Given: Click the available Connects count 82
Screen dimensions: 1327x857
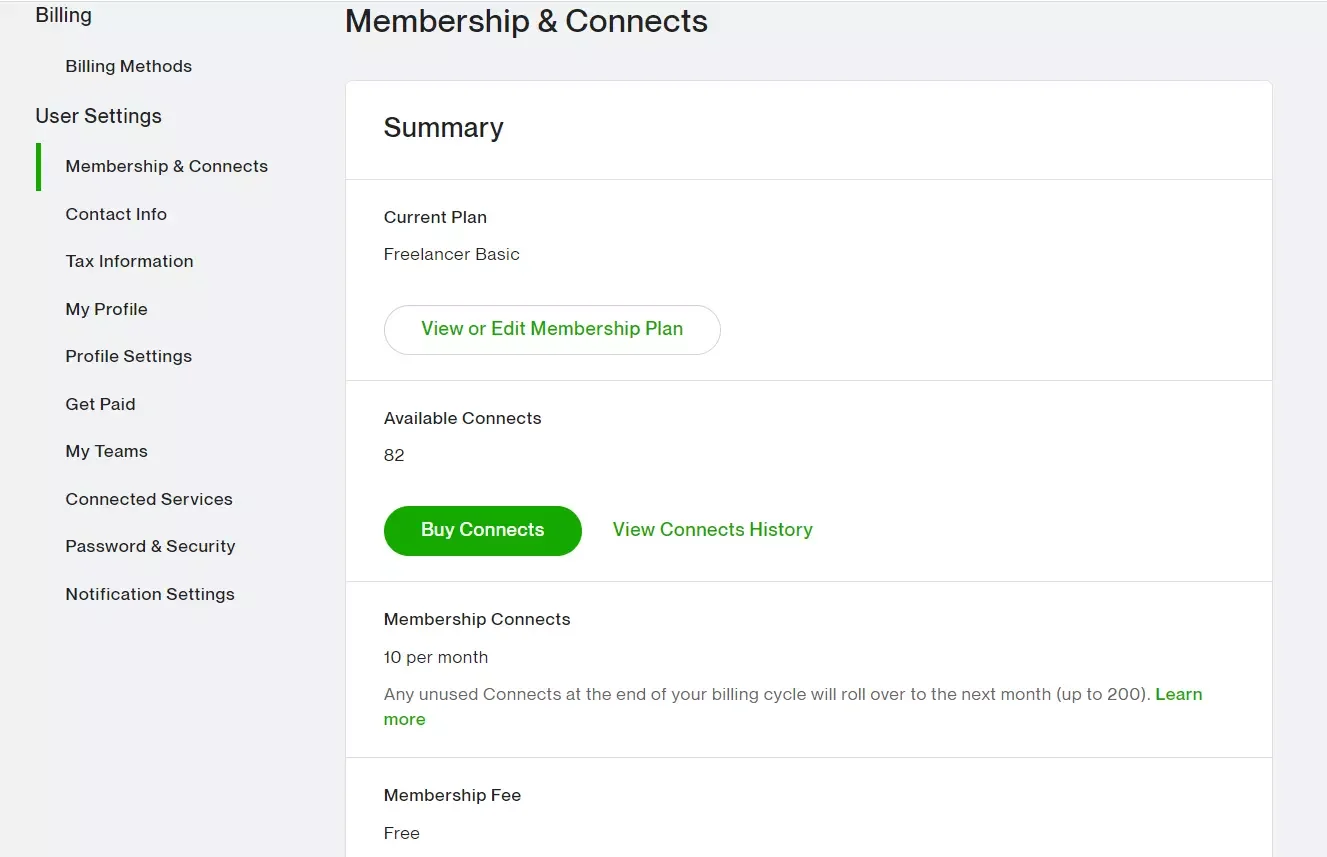Looking at the screenshot, I should pos(394,455).
